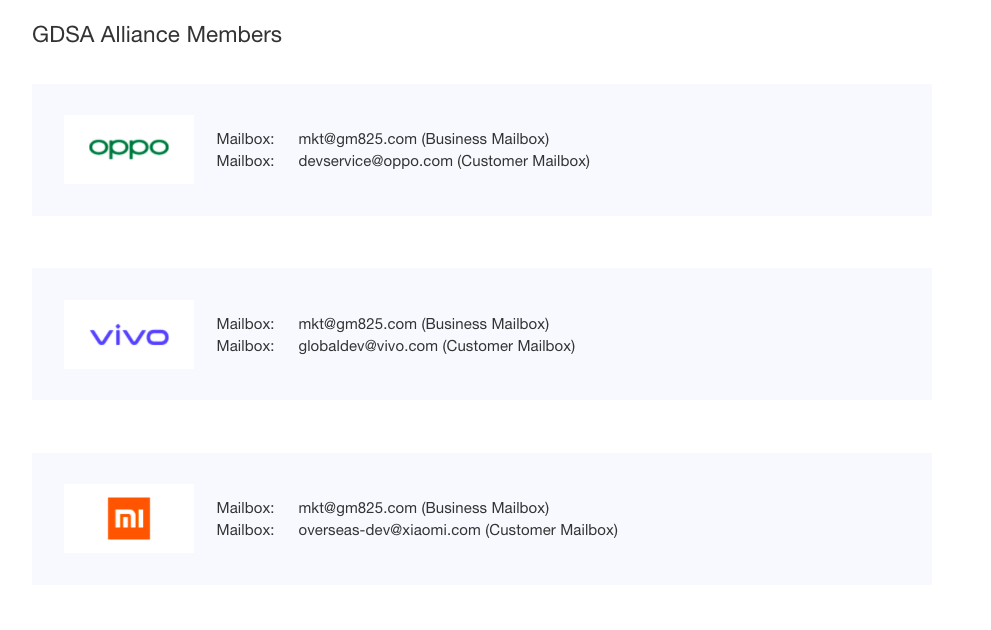Click mkt@gm825.com in the vivo card

tap(357, 324)
